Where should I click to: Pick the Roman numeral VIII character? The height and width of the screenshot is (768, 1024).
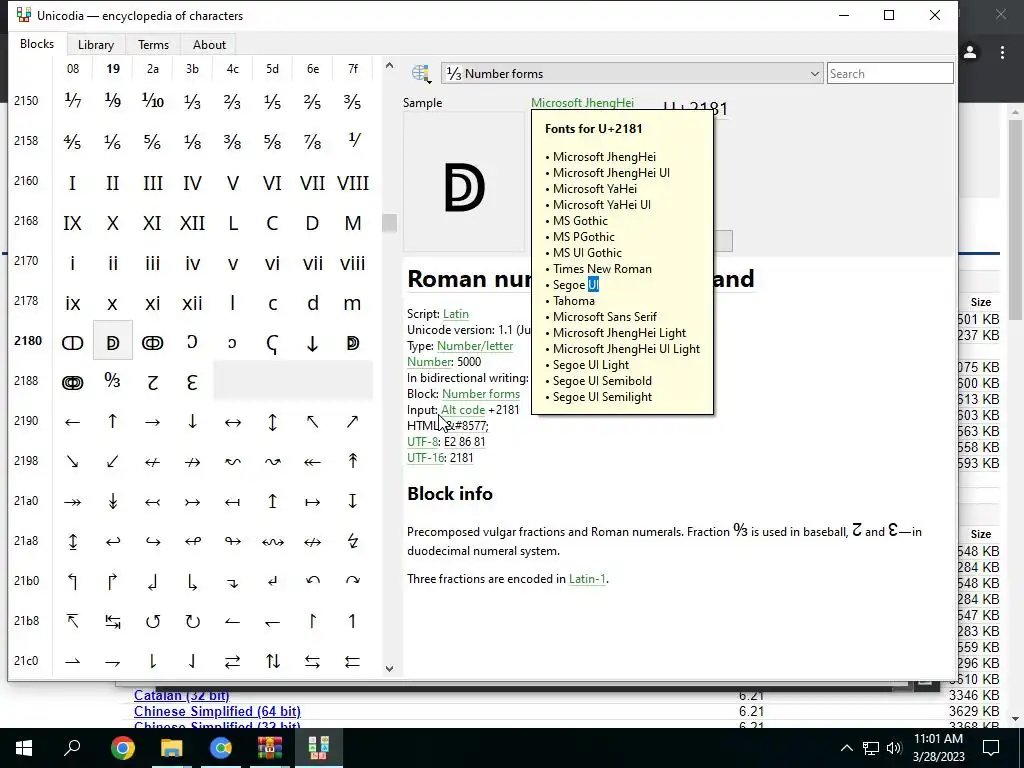click(x=353, y=182)
